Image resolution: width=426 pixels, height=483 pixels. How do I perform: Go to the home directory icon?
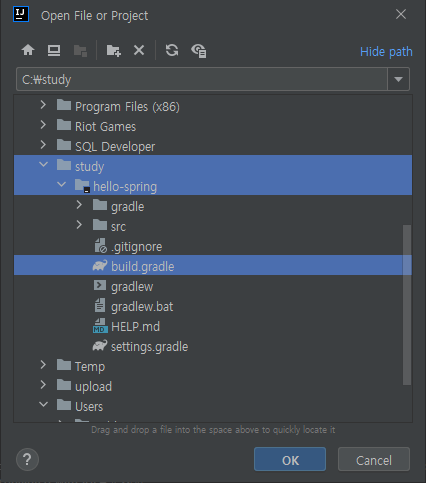click(x=28, y=50)
